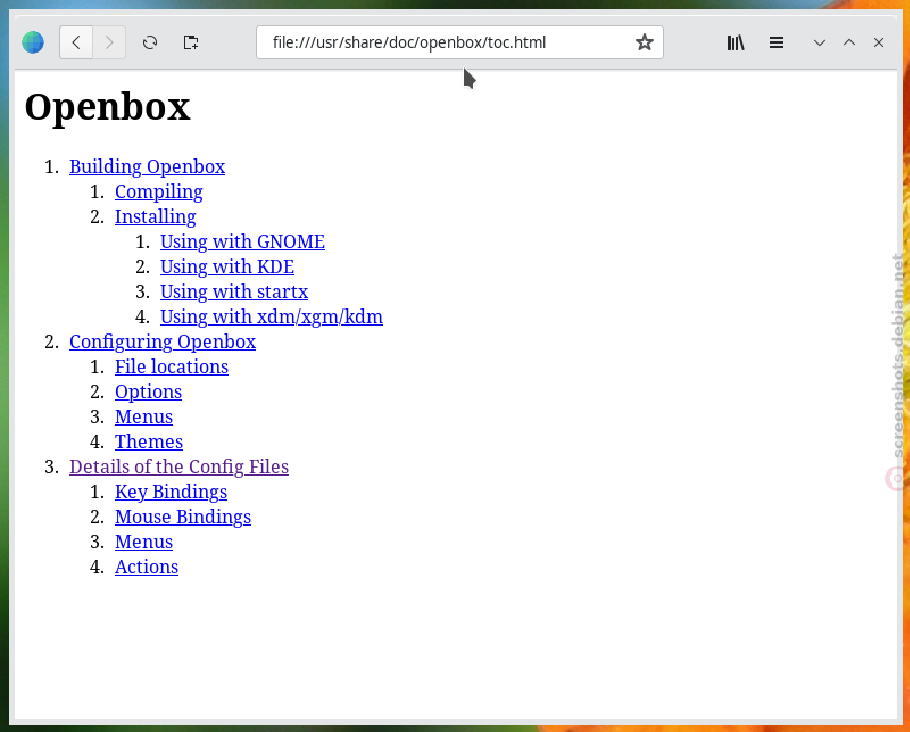Click the Openbox page heading
The height and width of the screenshot is (732, 910).
107,107
